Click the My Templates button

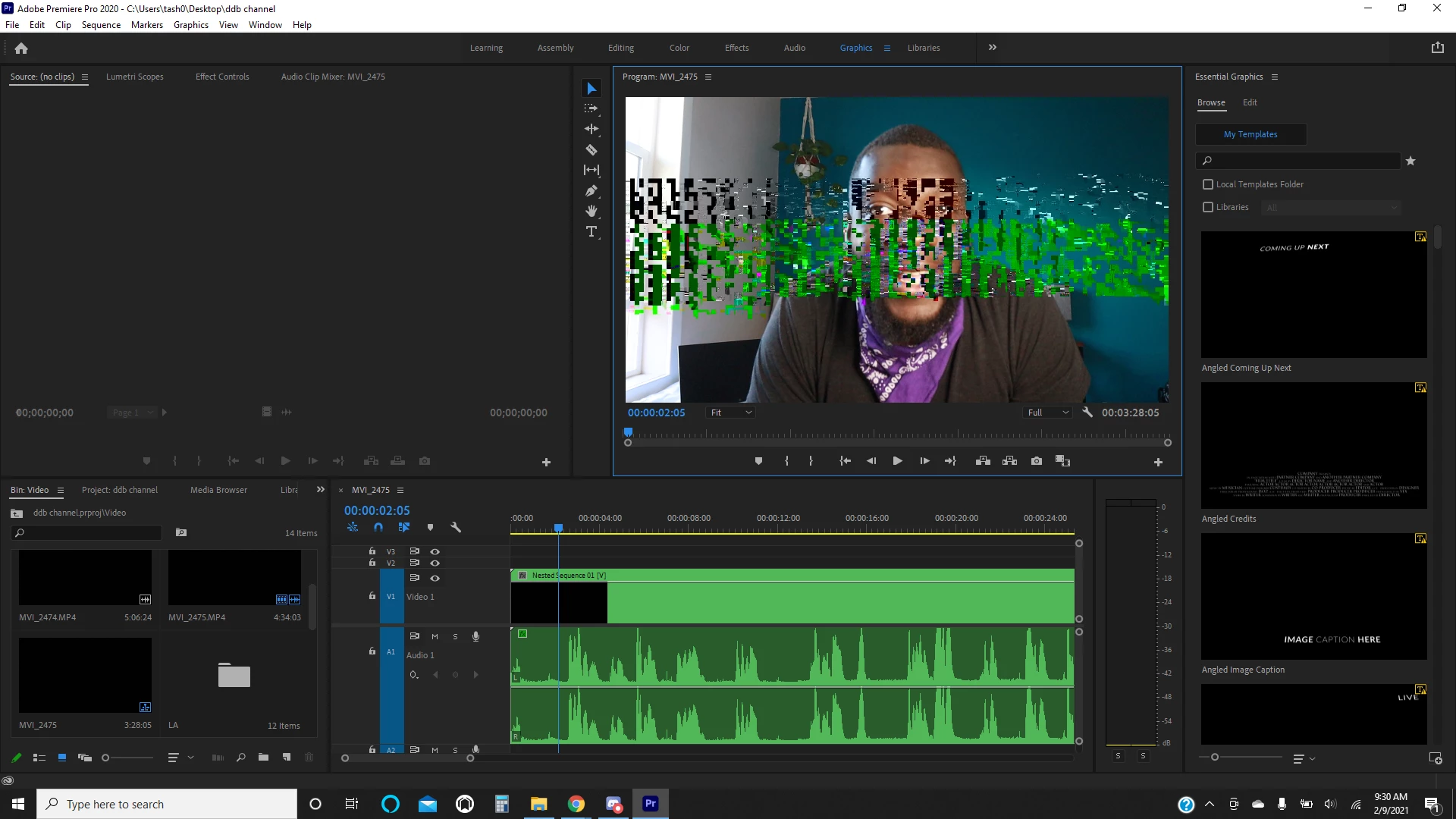tap(1250, 134)
